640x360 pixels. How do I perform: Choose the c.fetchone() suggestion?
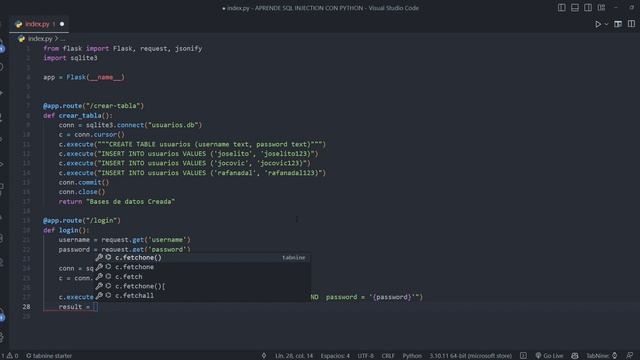click(203, 258)
